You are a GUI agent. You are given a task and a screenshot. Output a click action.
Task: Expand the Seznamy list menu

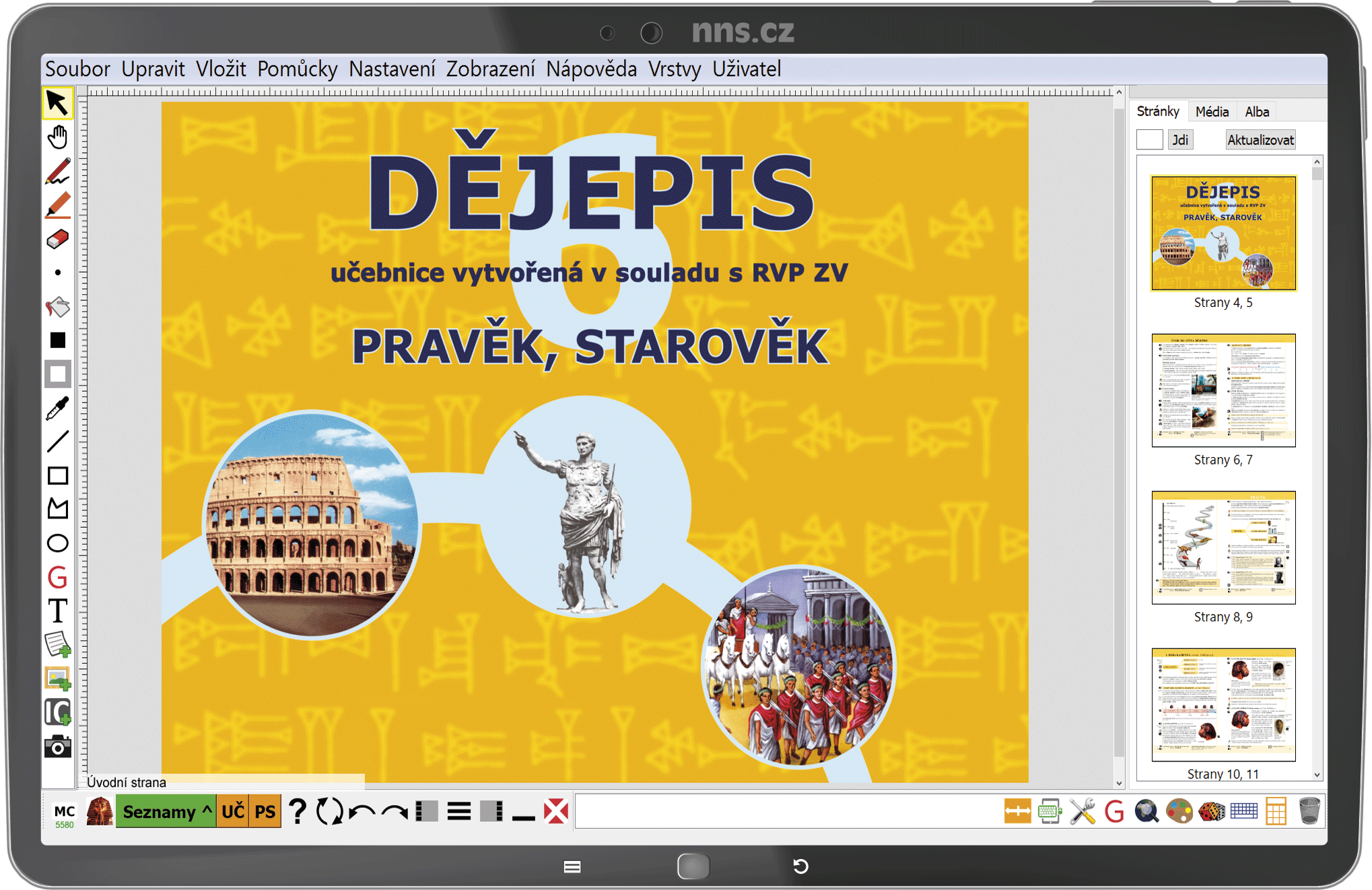pyautogui.click(x=166, y=812)
